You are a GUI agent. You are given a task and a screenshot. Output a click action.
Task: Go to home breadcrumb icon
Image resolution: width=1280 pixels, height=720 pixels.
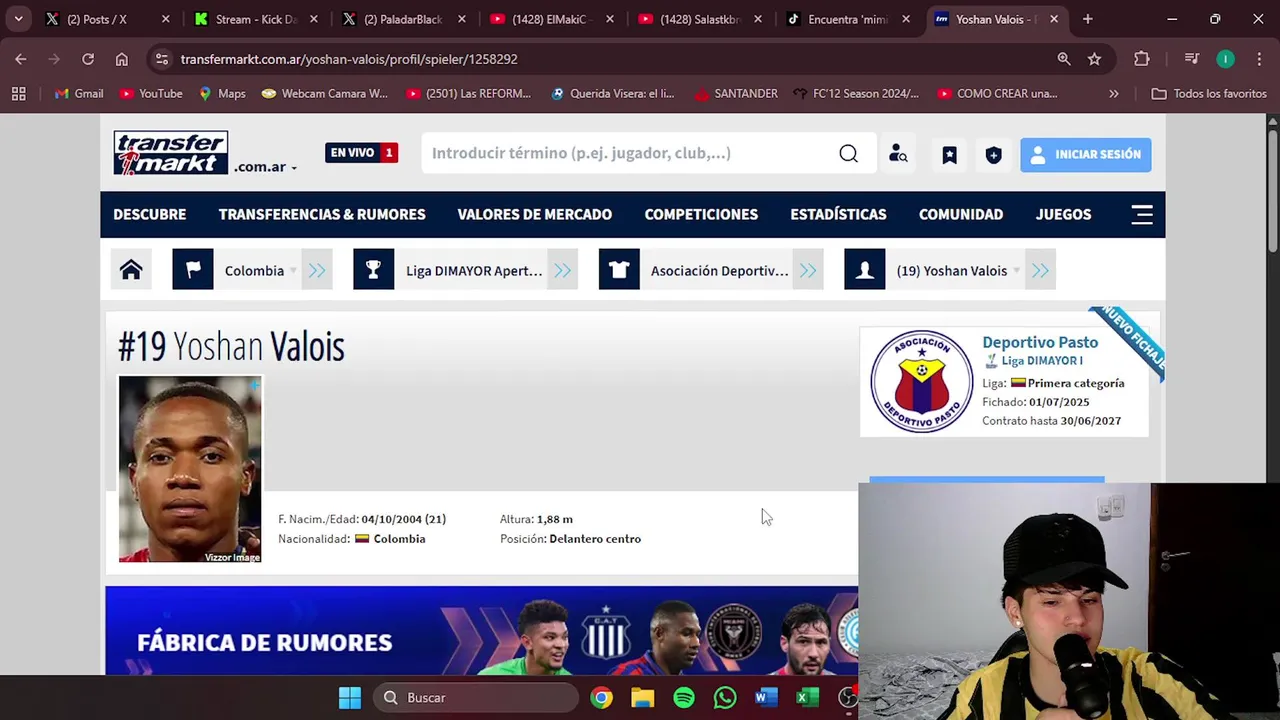(x=131, y=270)
